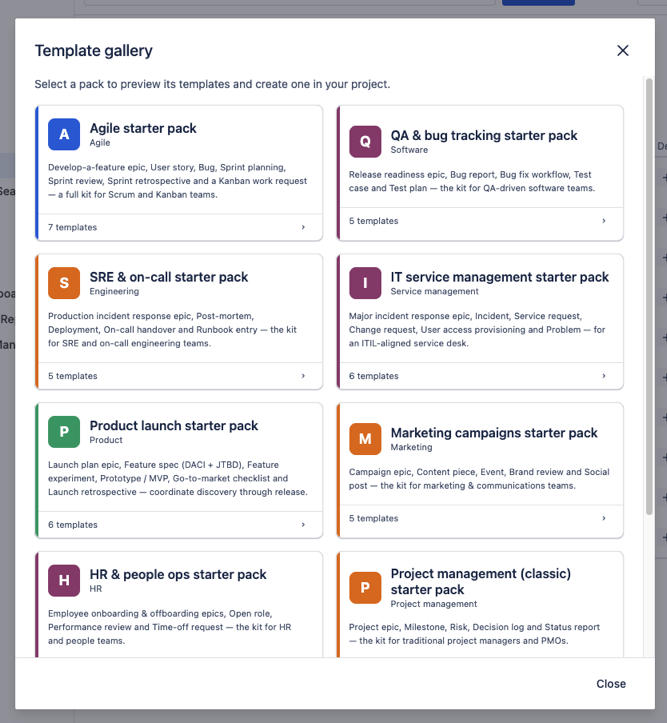Select the orange SRE pack 'S' icon
Screen dimensions: 667x723
(x=64, y=283)
